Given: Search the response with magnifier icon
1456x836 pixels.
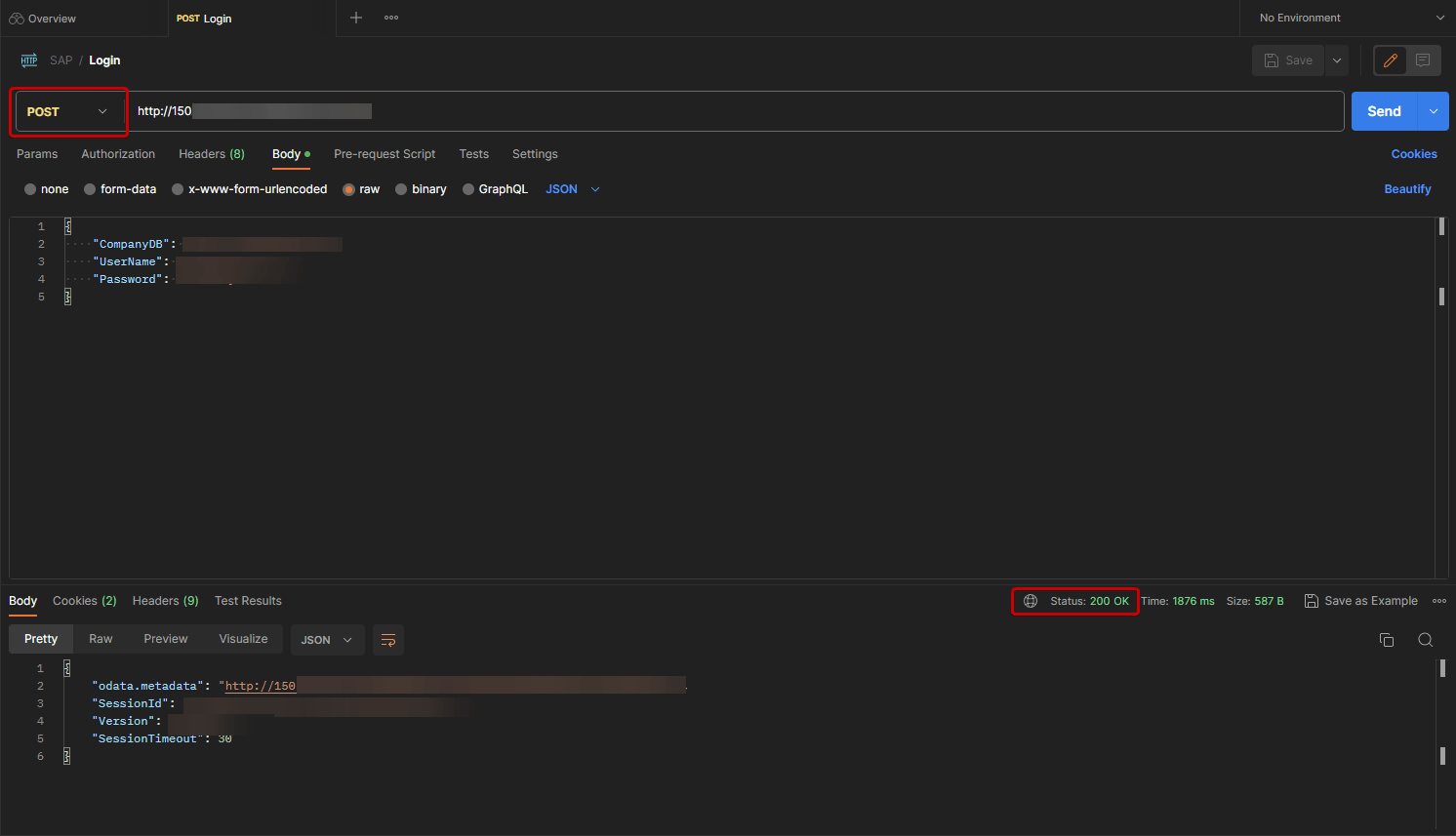Looking at the screenshot, I should click(x=1425, y=639).
